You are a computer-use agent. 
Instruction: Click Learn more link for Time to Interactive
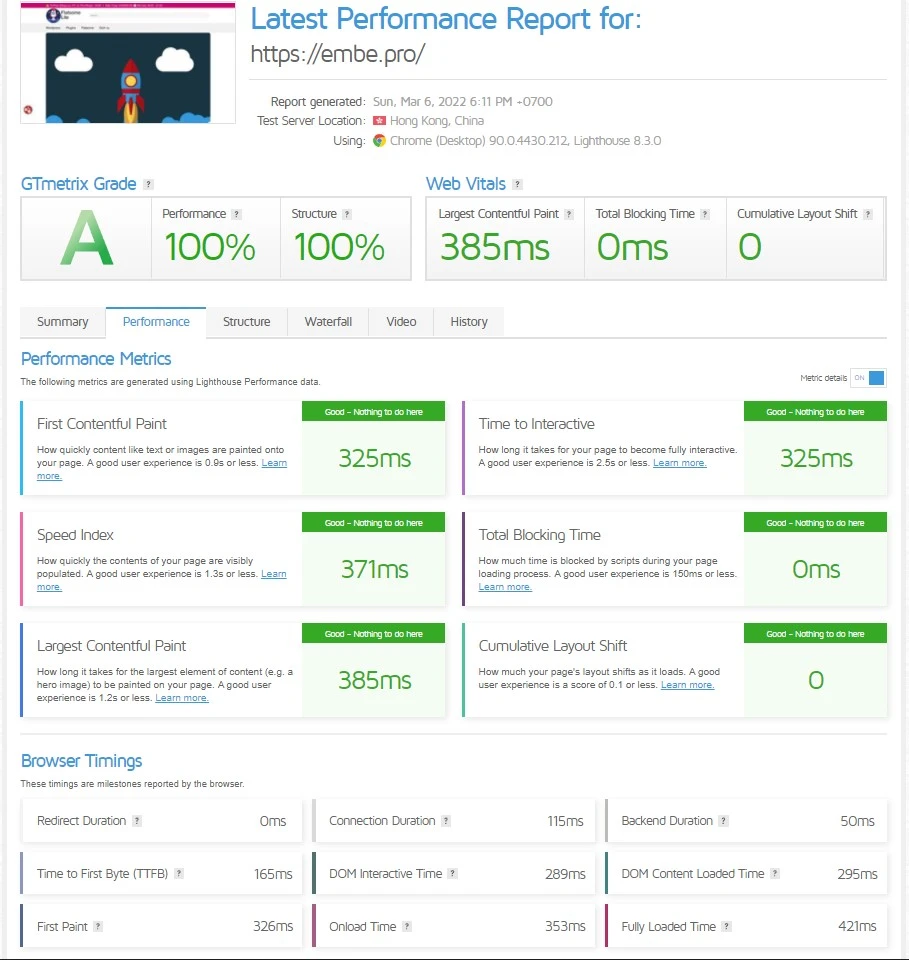point(679,463)
